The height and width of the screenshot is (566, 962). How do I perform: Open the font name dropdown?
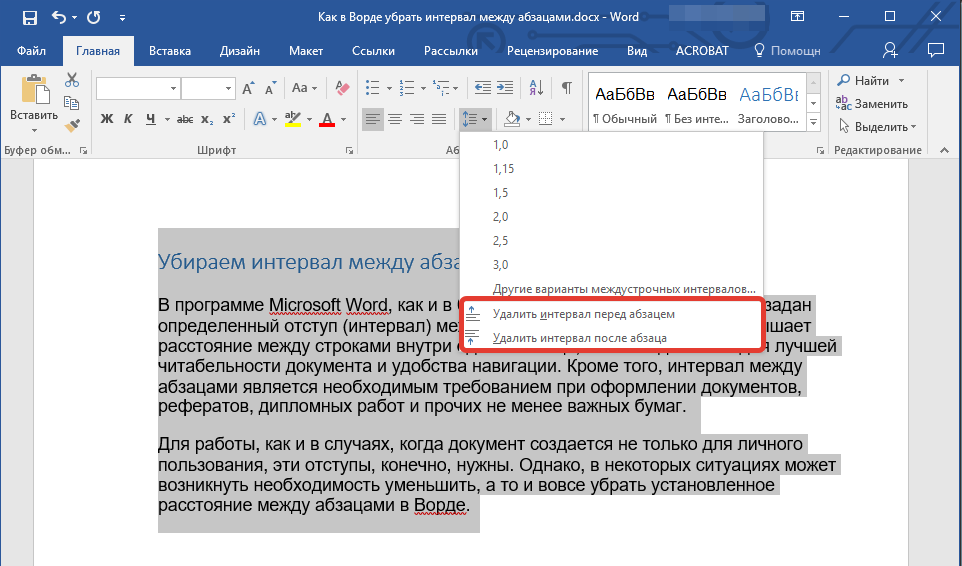tap(174, 89)
